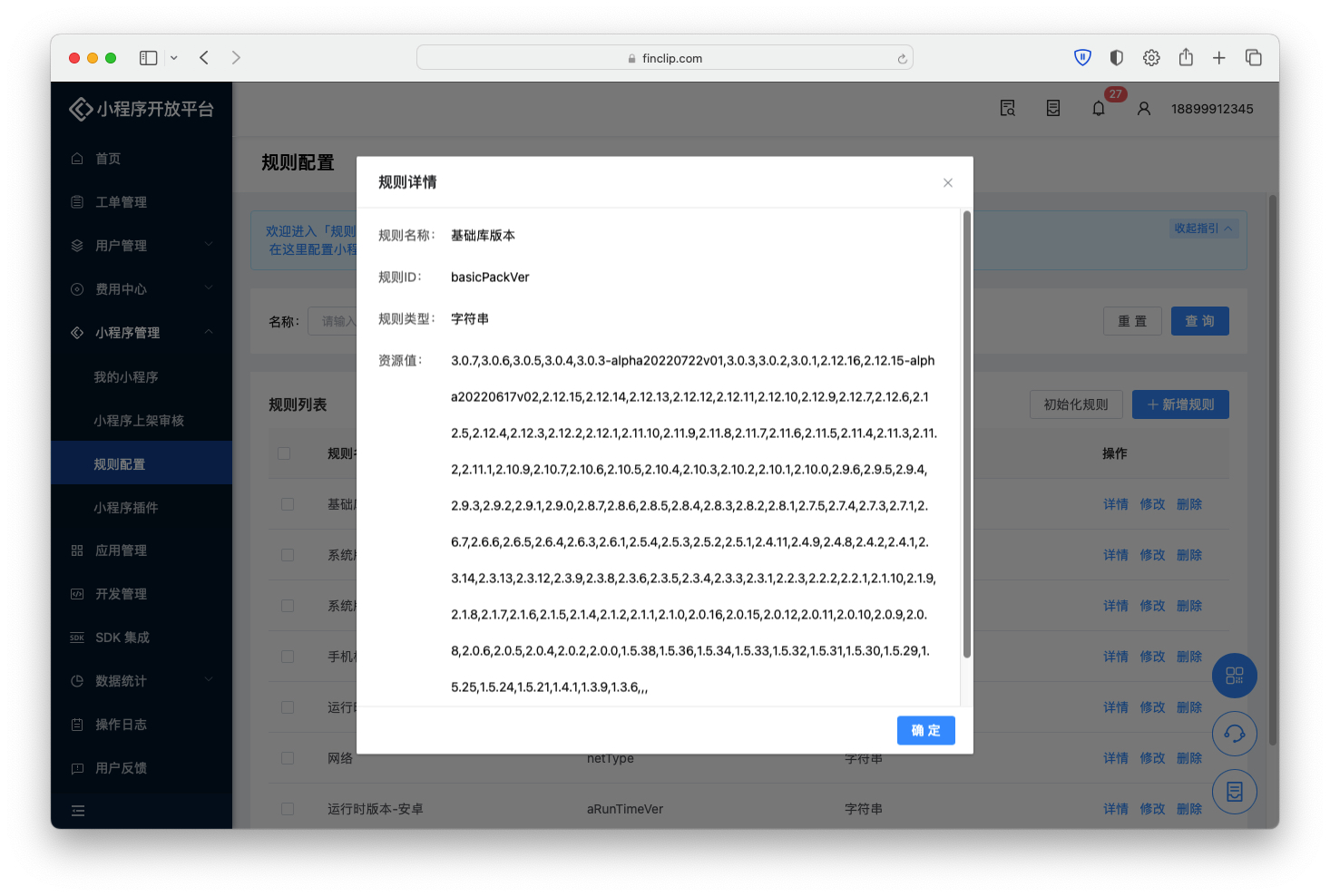
Task: Expand the 用户管理 sidebar menu
Action: (x=141, y=246)
